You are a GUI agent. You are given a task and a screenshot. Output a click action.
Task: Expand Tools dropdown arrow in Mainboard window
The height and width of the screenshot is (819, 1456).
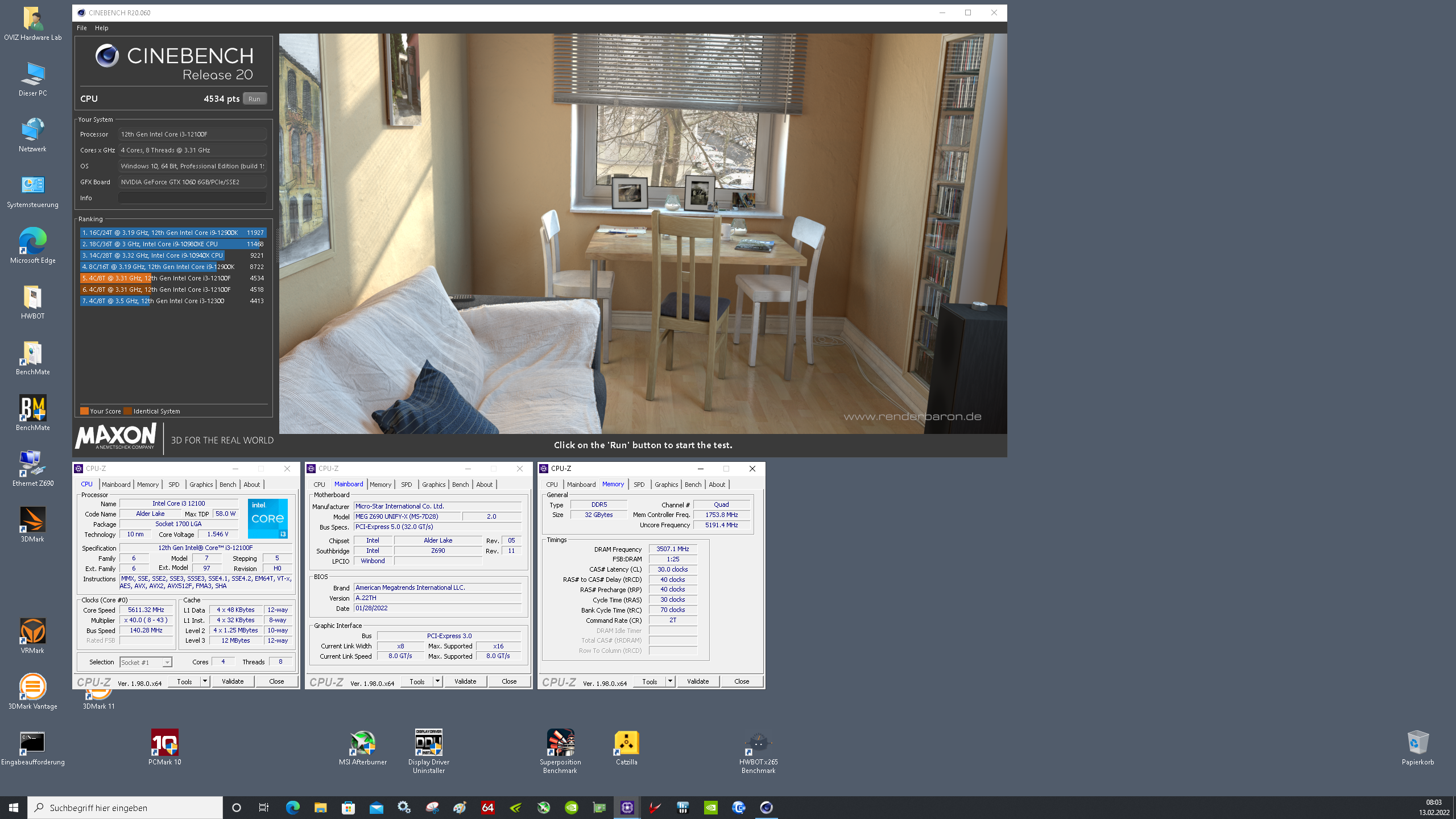coord(437,681)
